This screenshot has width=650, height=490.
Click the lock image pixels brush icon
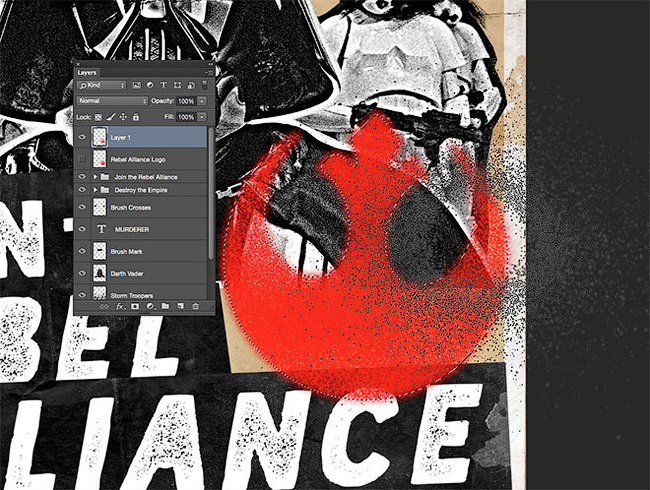111,117
